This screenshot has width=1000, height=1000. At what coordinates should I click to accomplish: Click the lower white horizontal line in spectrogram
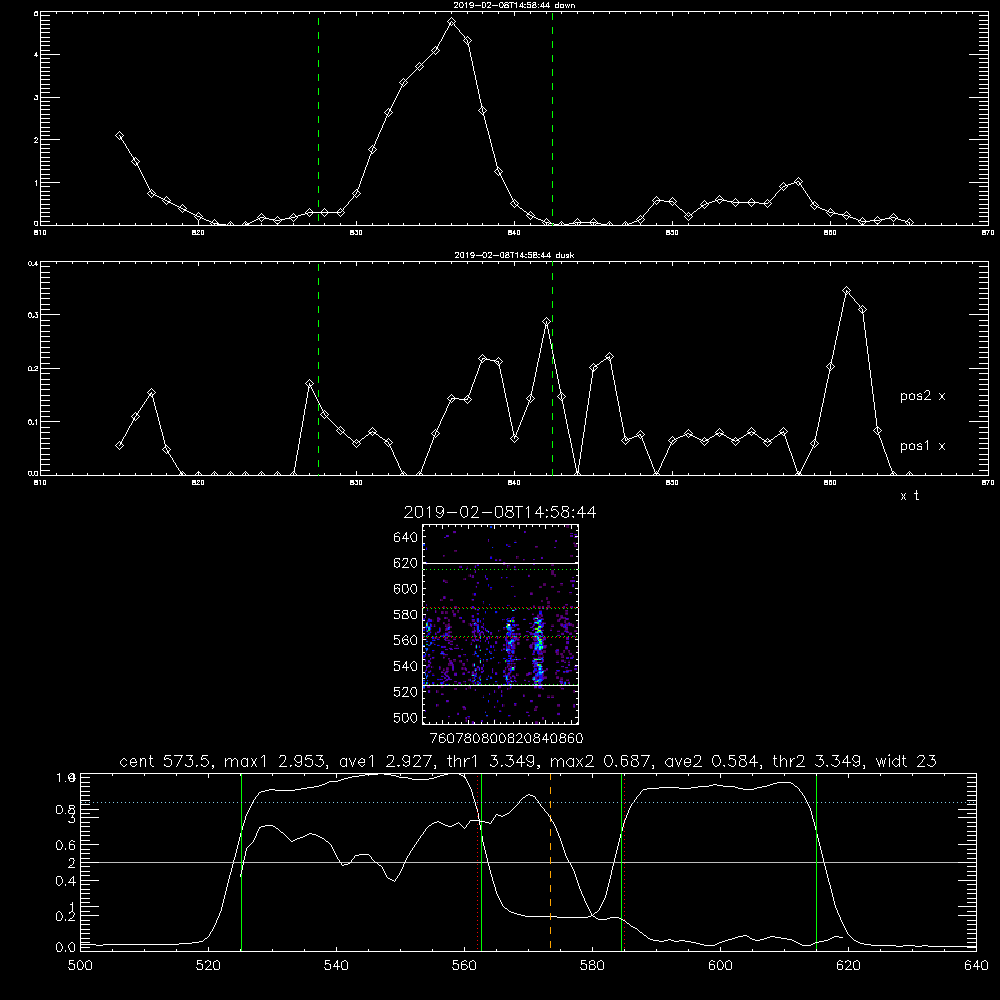(501, 685)
